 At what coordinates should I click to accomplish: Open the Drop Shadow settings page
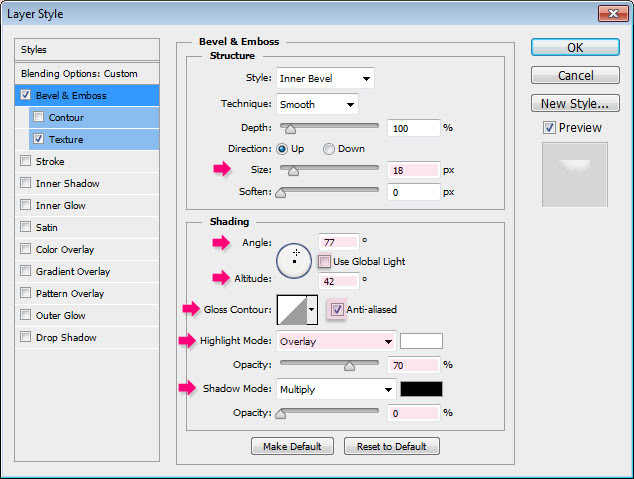(x=66, y=338)
